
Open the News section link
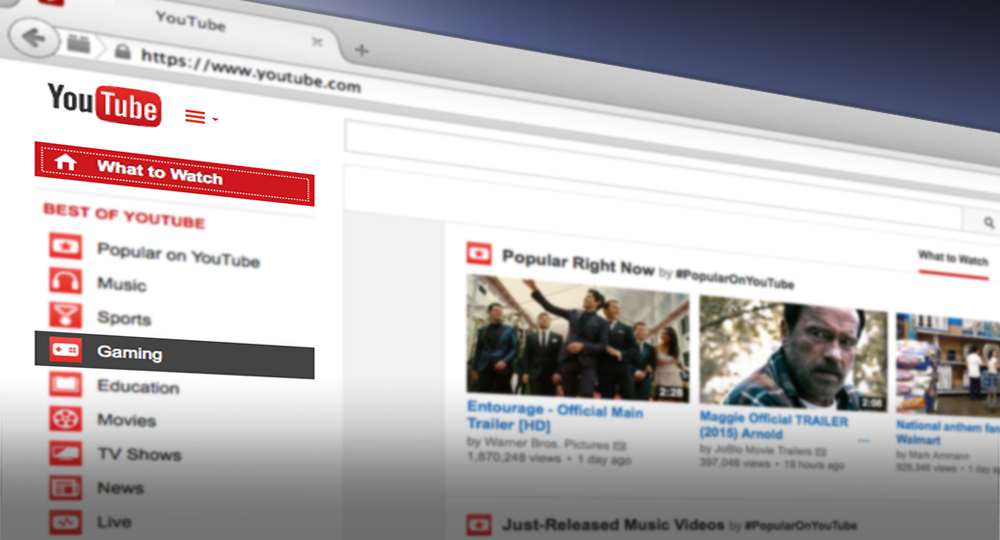click(x=120, y=488)
